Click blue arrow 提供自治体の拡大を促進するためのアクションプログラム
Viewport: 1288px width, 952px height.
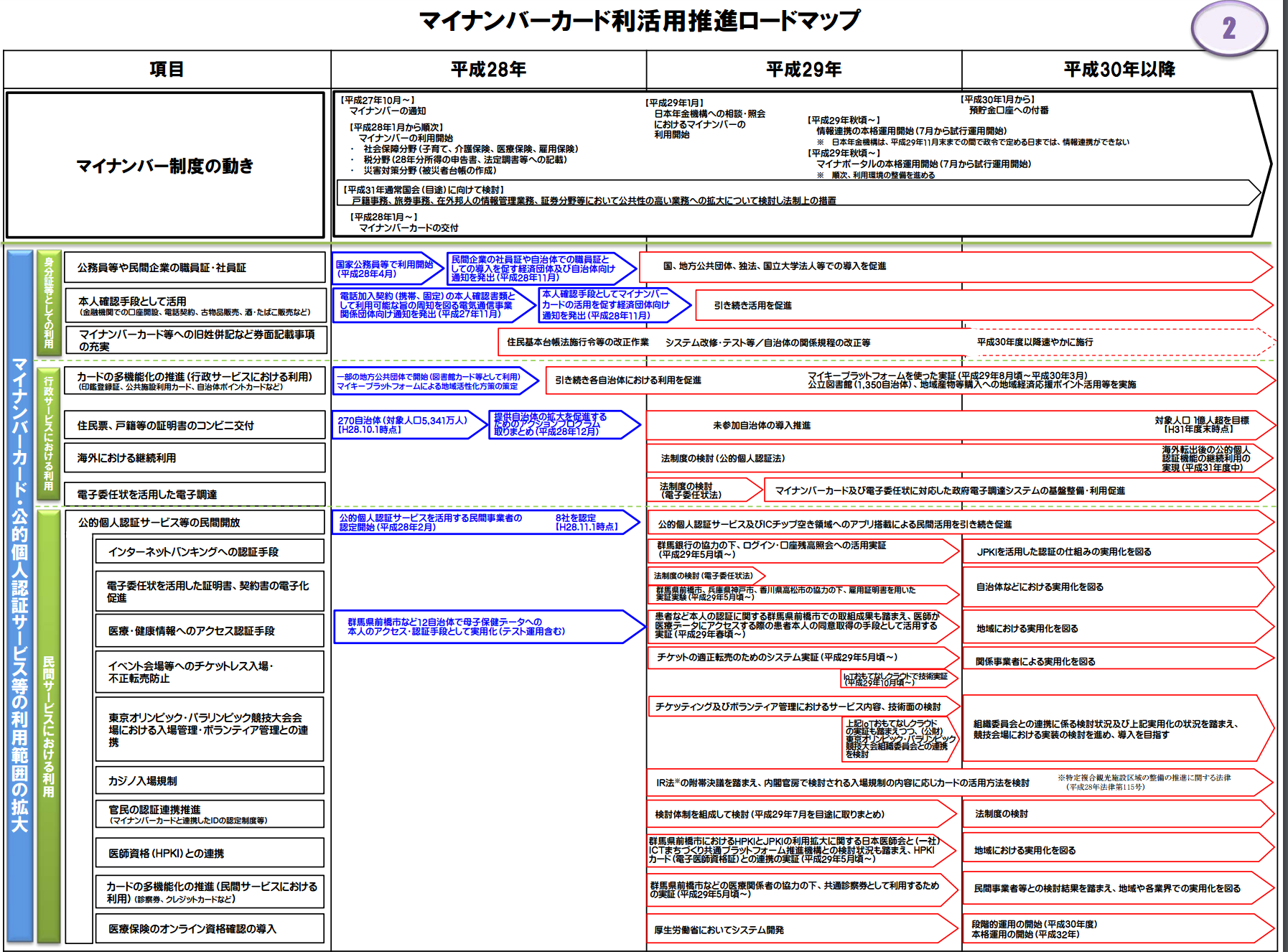(x=564, y=425)
